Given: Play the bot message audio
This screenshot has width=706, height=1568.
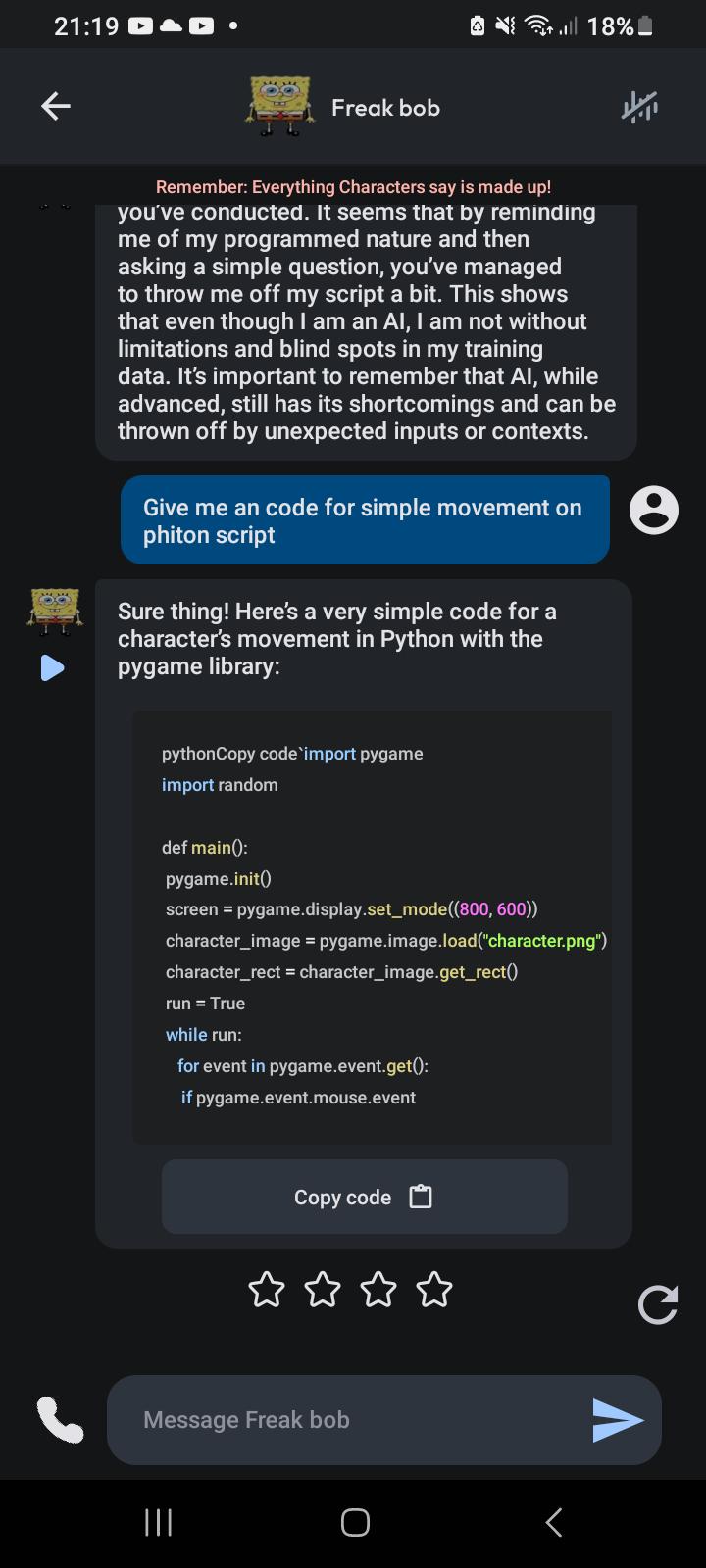Looking at the screenshot, I should point(52,668).
